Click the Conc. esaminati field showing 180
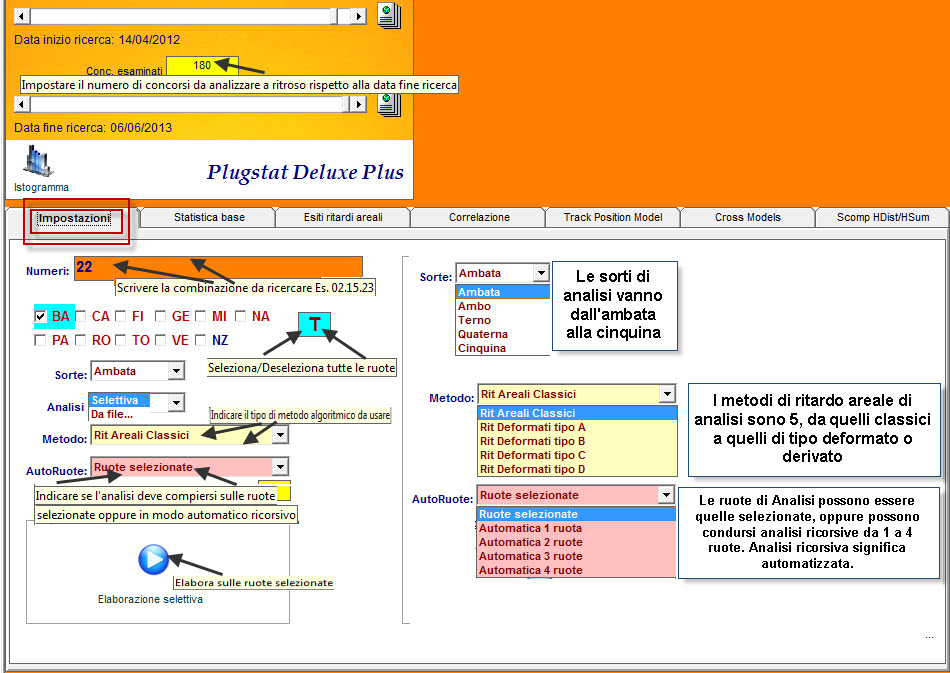 (x=202, y=65)
